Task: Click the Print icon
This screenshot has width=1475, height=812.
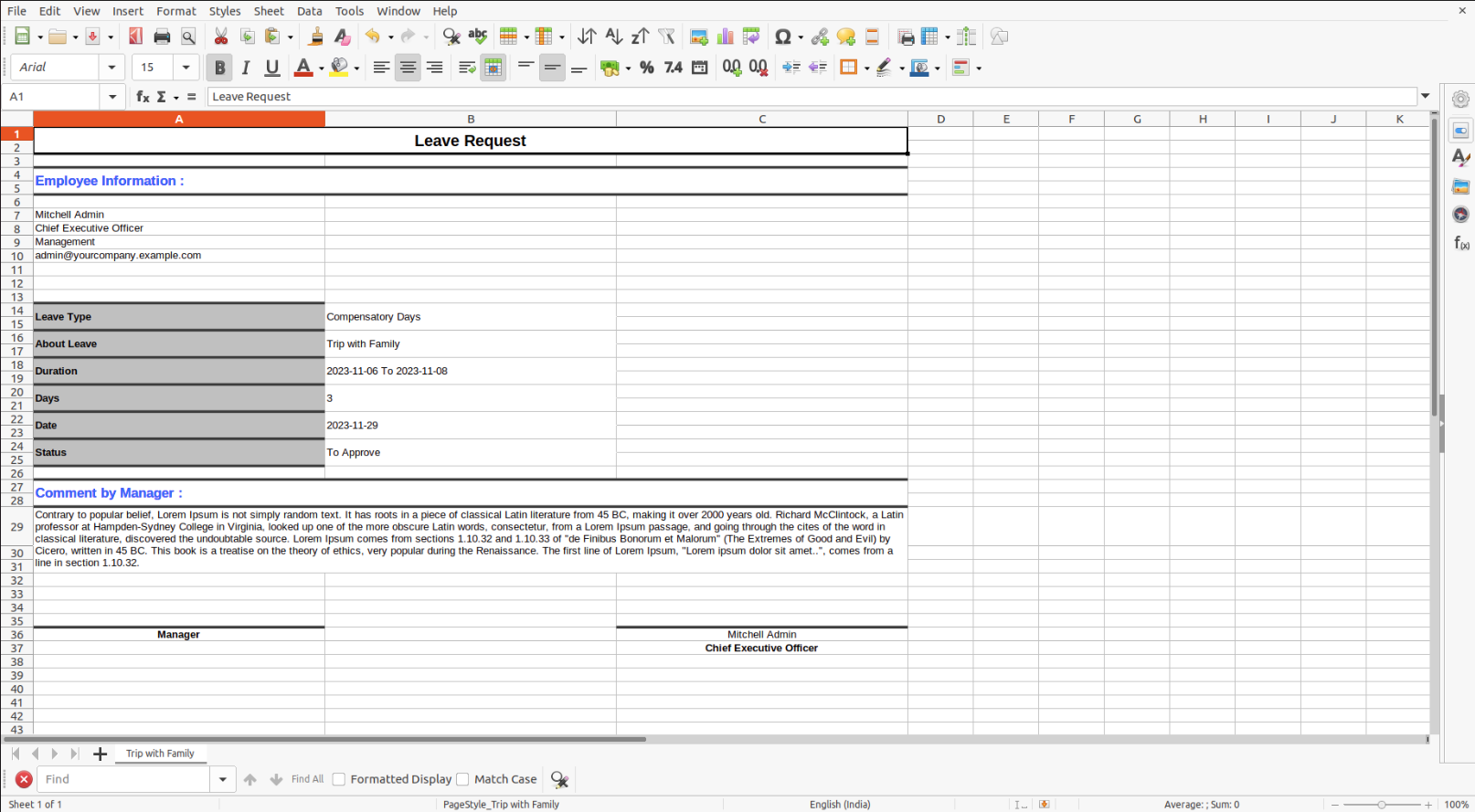Action: click(x=162, y=37)
